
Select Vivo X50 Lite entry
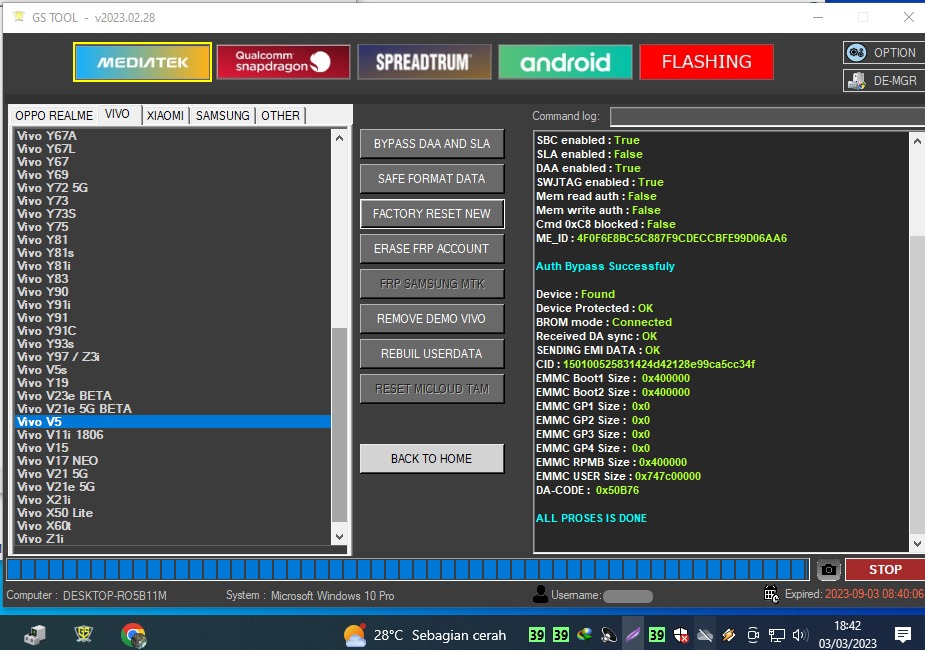click(x=172, y=513)
